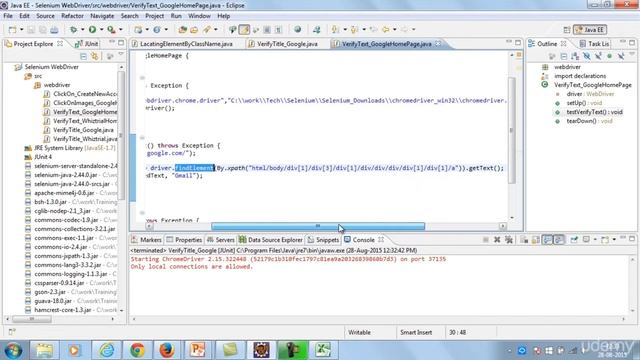This screenshot has width=640, height=360.
Task: Click Collapse All in Project Explorer
Action: click(83, 56)
